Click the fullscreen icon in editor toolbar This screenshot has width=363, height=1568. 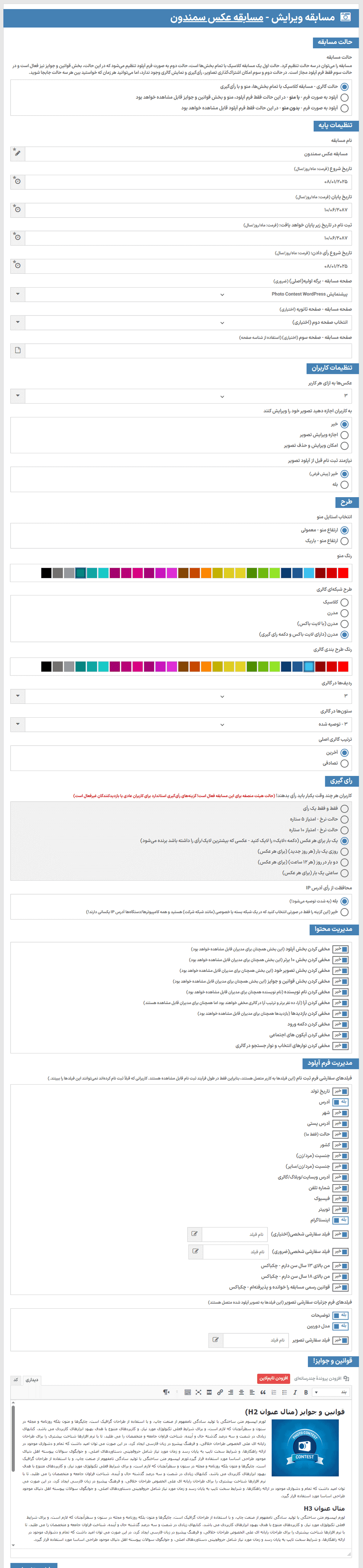[198, 1392]
